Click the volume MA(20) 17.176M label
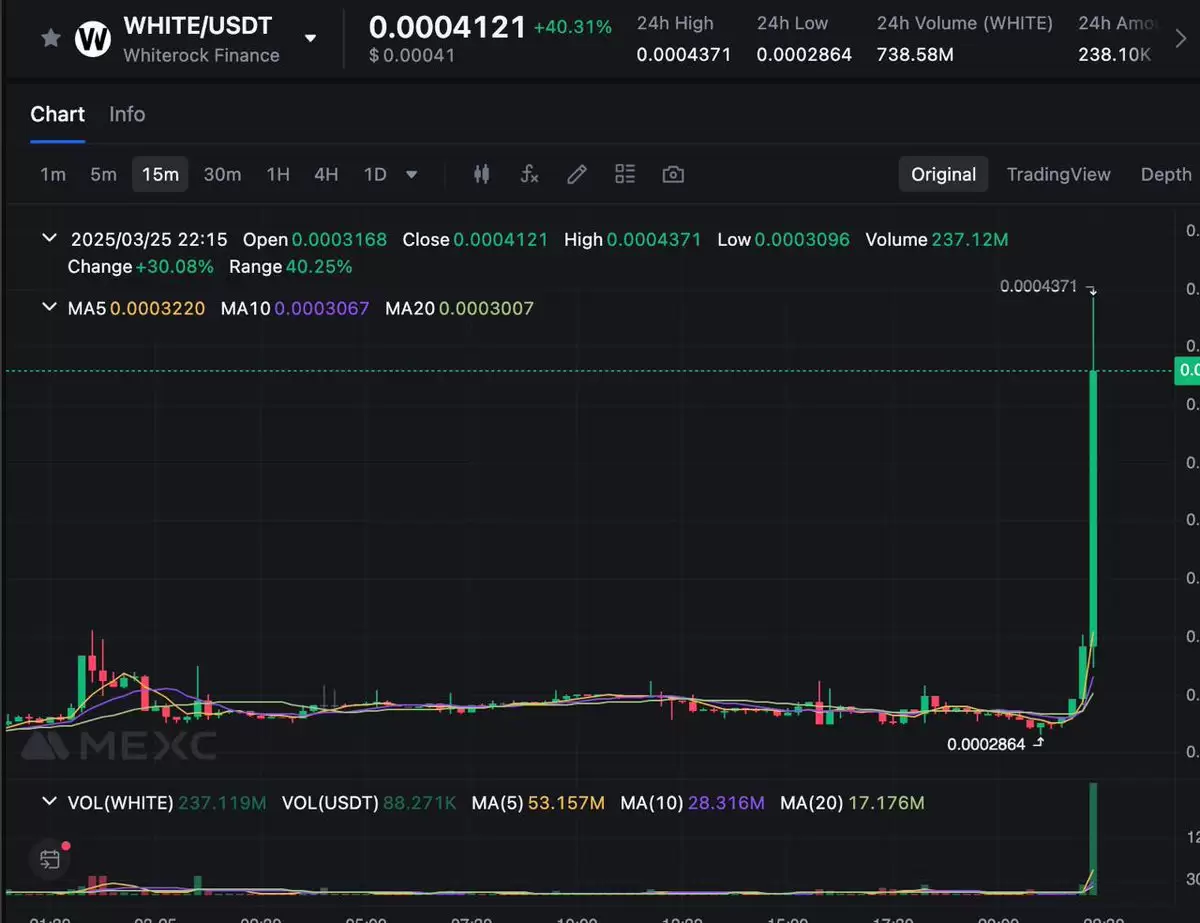 853,803
